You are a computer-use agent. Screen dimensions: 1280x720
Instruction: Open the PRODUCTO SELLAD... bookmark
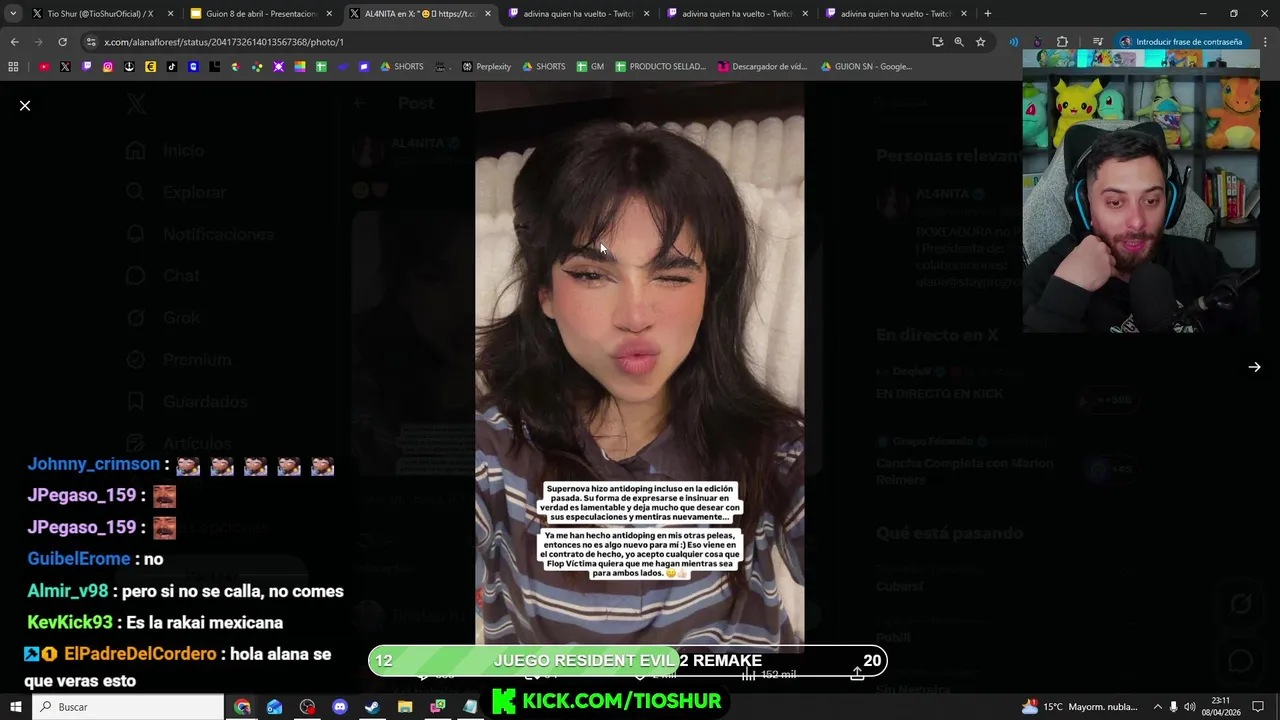pyautogui.click(x=661, y=67)
